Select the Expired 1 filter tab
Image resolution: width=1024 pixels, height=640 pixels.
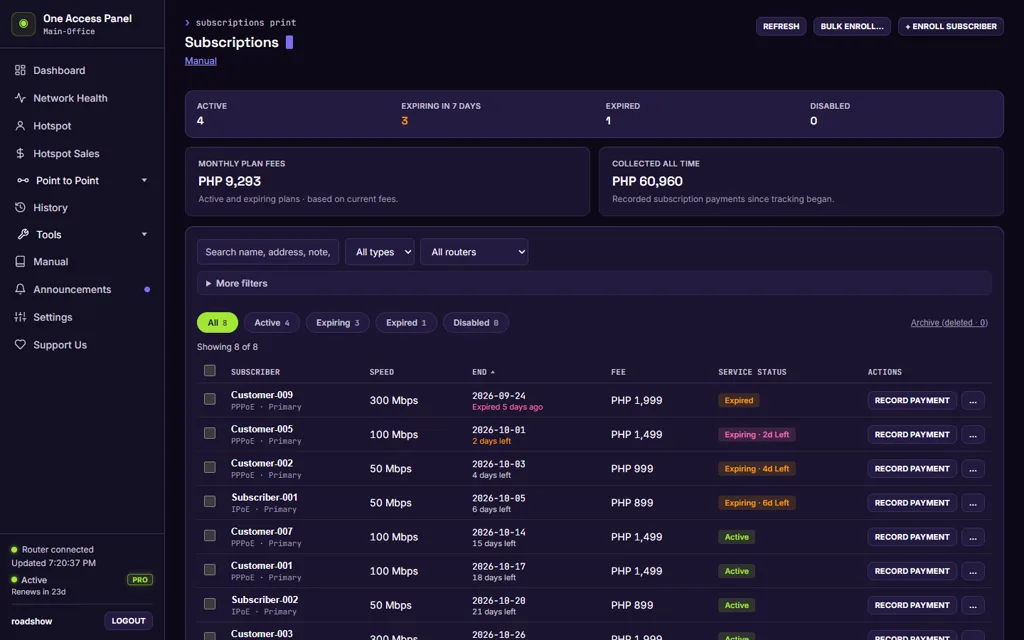tap(406, 323)
